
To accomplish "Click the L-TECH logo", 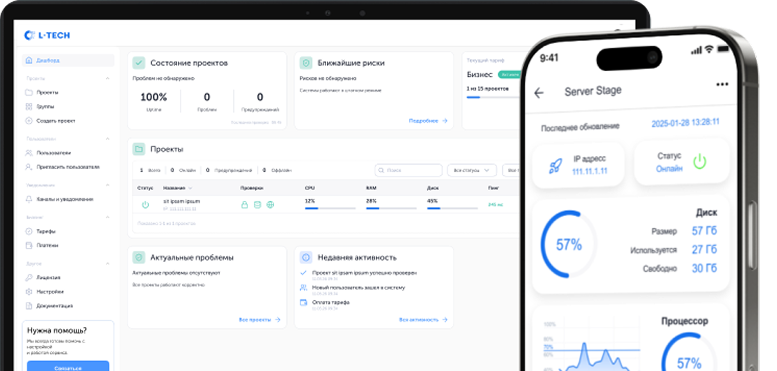I will pos(47,35).
